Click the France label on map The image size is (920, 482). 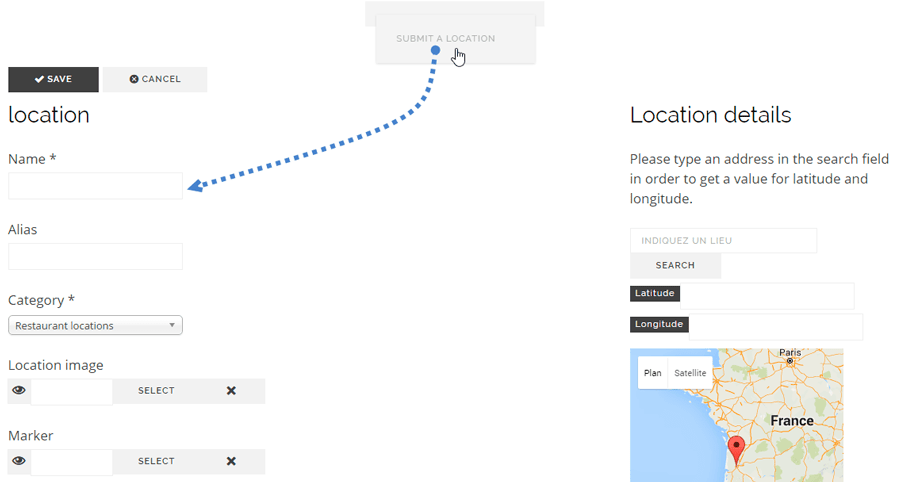tap(792, 421)
